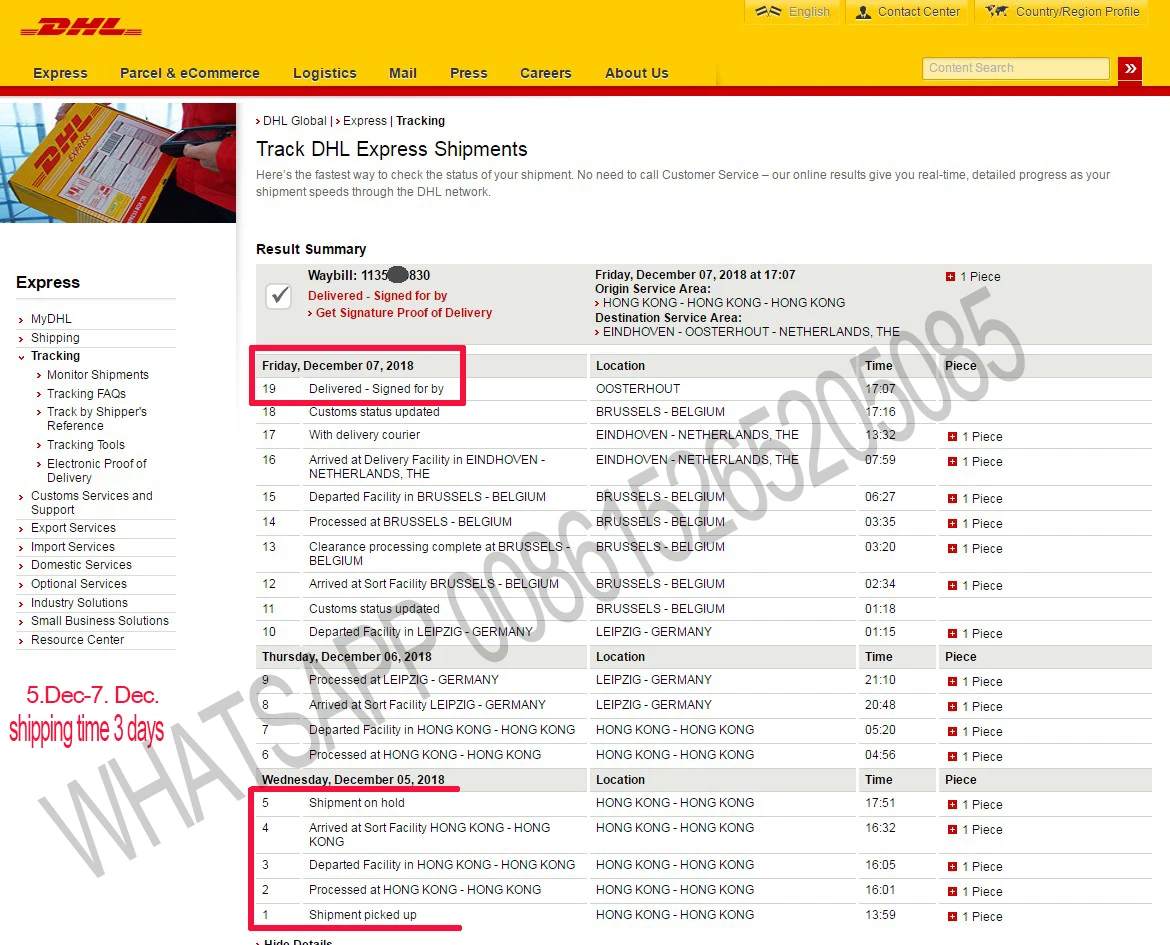Click the world map Country/Region icon
Screen dimensions: 1170x945
pyautogui.click(x=996, y=12)
